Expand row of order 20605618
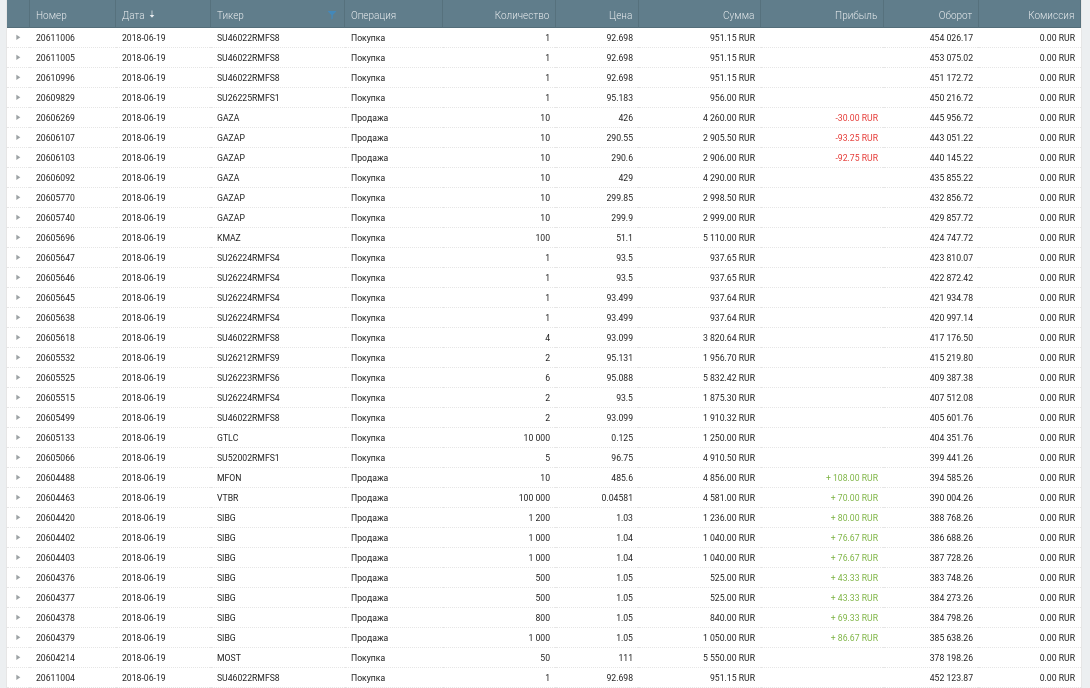The image size is (1090, 688). [18, 338]
